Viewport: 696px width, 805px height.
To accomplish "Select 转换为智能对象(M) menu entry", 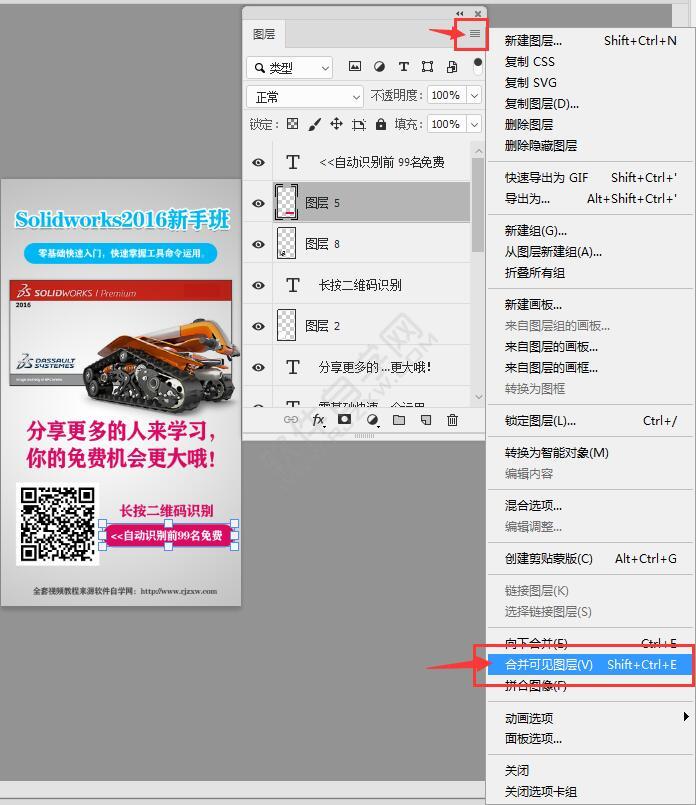I will point(556,452).
